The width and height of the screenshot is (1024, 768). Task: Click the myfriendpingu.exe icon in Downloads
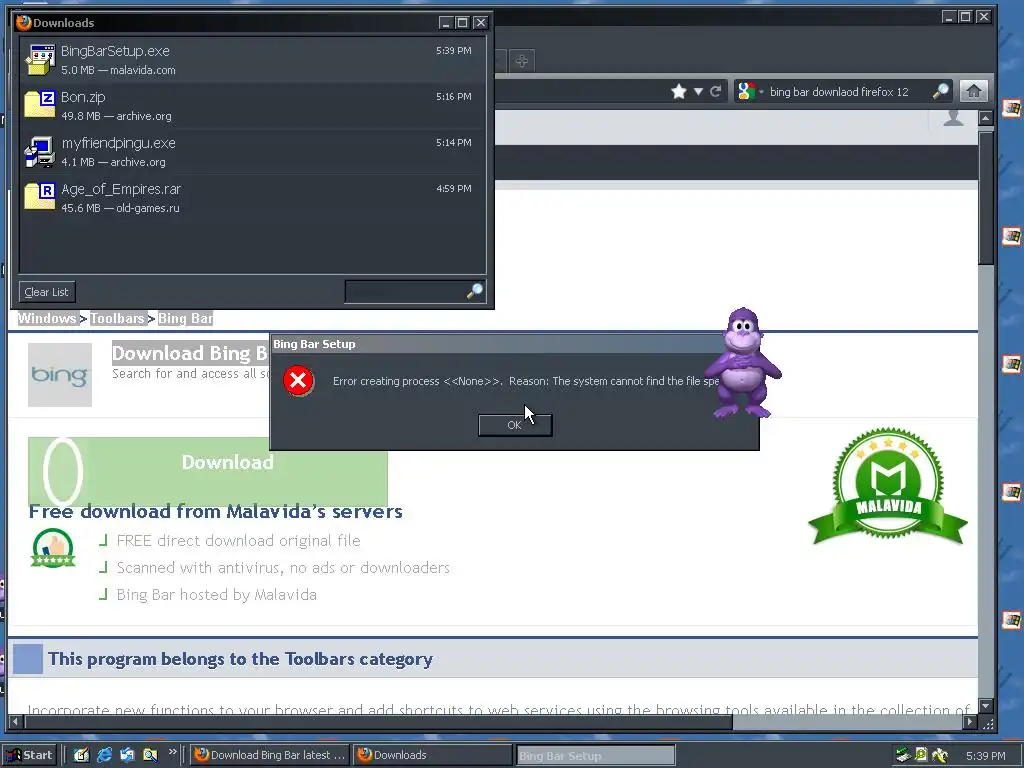[x=40, y=152]
